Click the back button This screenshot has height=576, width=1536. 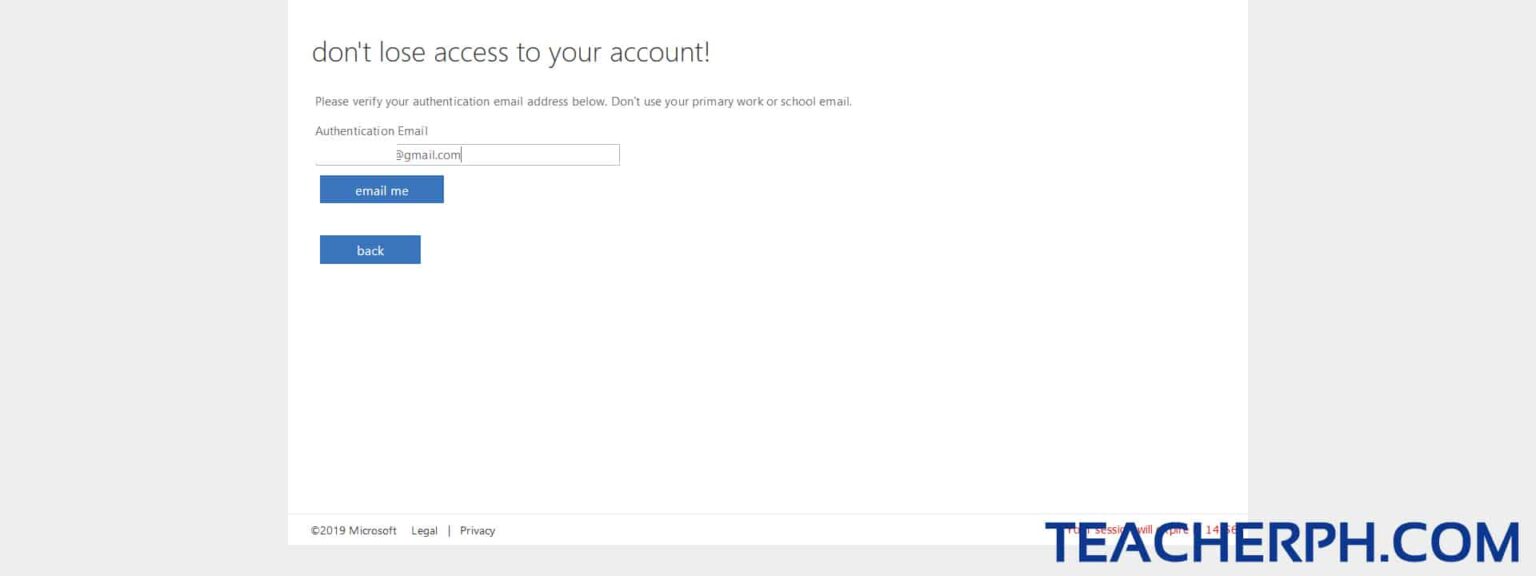[370, 249]
